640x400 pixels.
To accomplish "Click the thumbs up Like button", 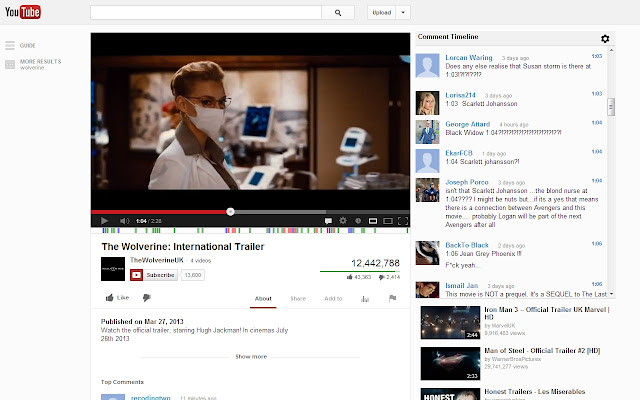I will click(x=117, y=298).
